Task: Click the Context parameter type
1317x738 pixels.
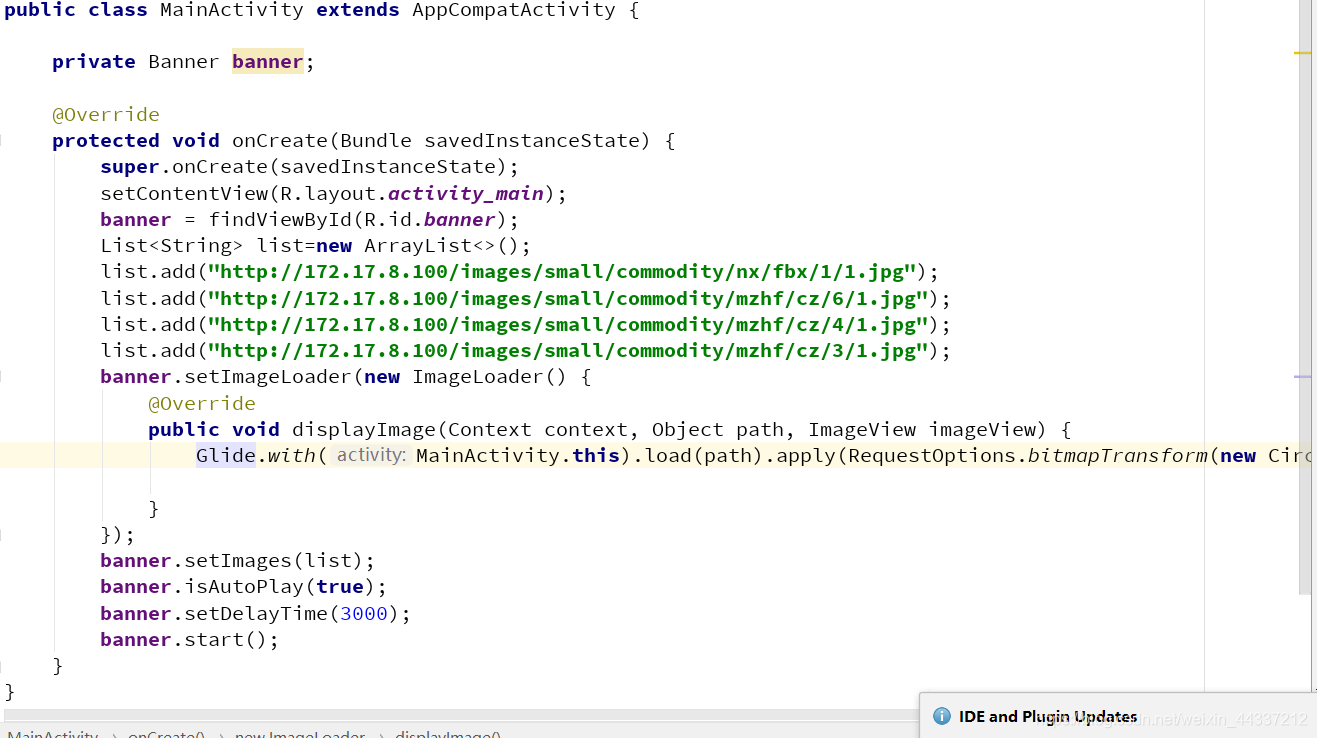Action: pyautogui.click(x=490, y=430)
